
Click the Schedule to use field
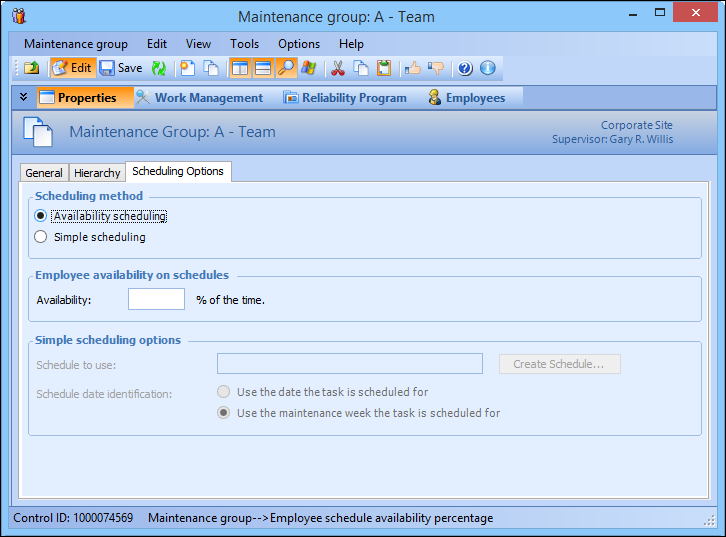[350, 364]
